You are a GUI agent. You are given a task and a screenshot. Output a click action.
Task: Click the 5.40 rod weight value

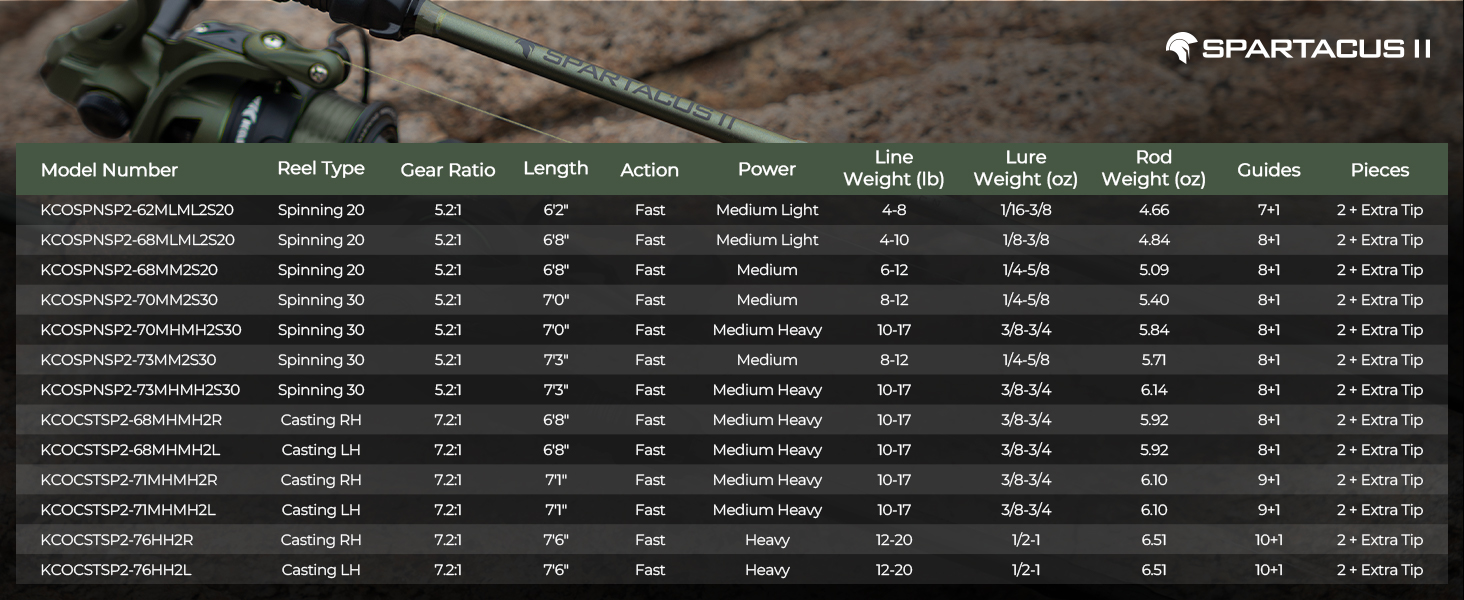point(1154,300)
